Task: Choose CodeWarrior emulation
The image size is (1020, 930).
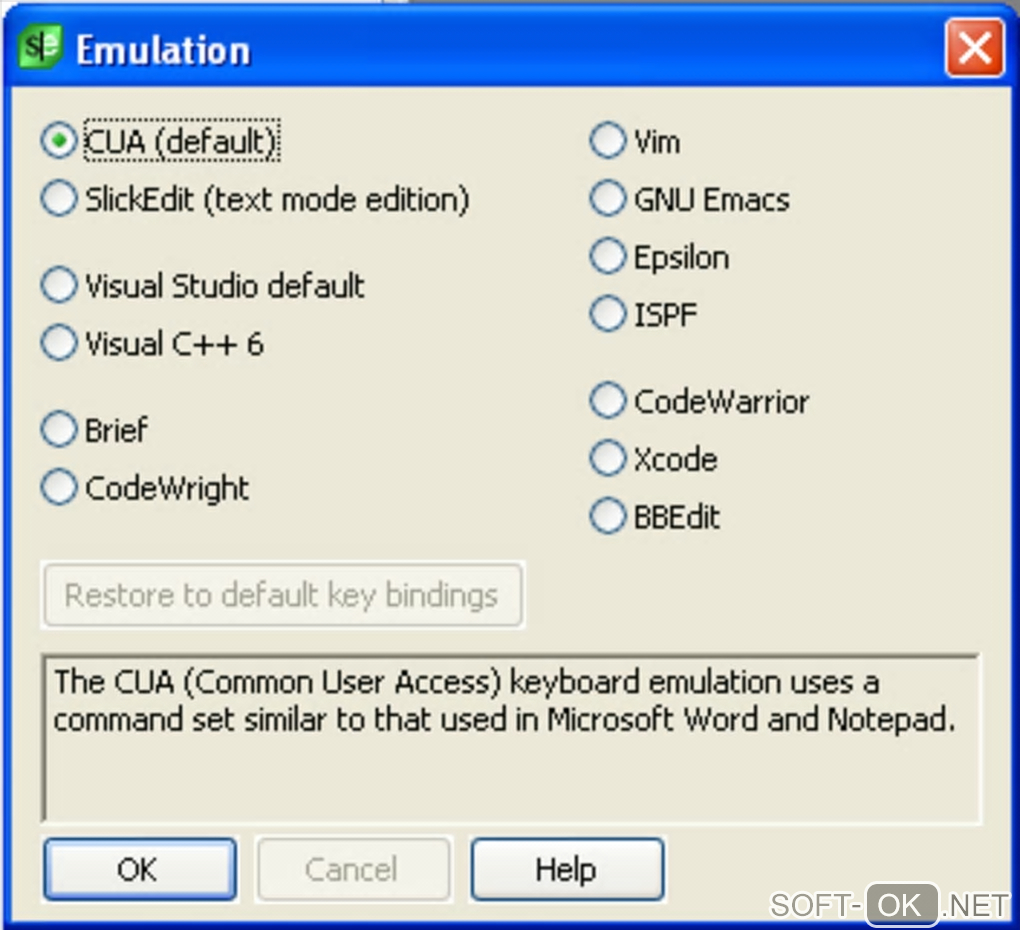Action: pos(608,402)
